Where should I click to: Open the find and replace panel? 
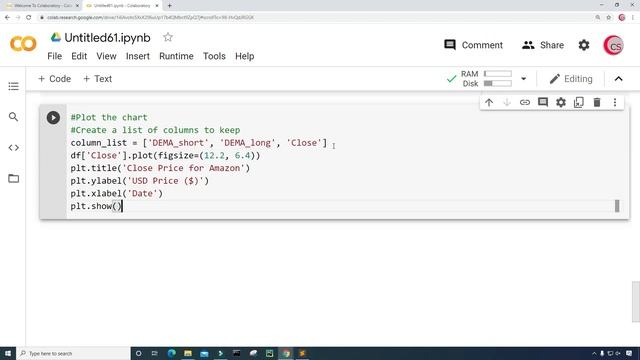13,117
